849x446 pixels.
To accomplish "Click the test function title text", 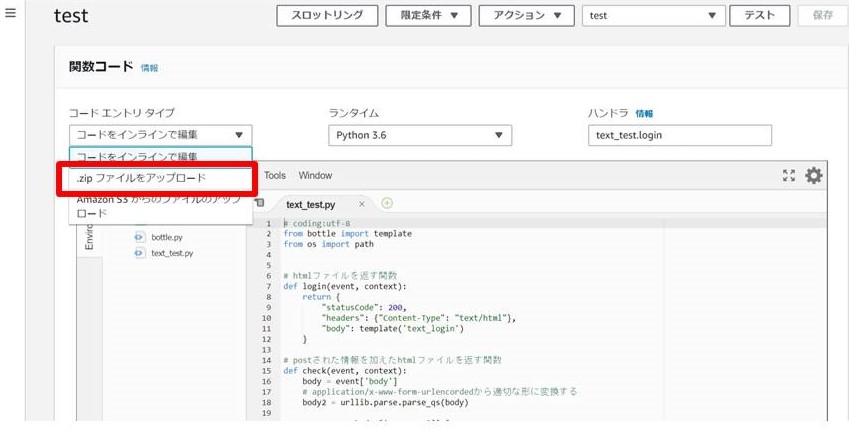I will click(71, 16).
